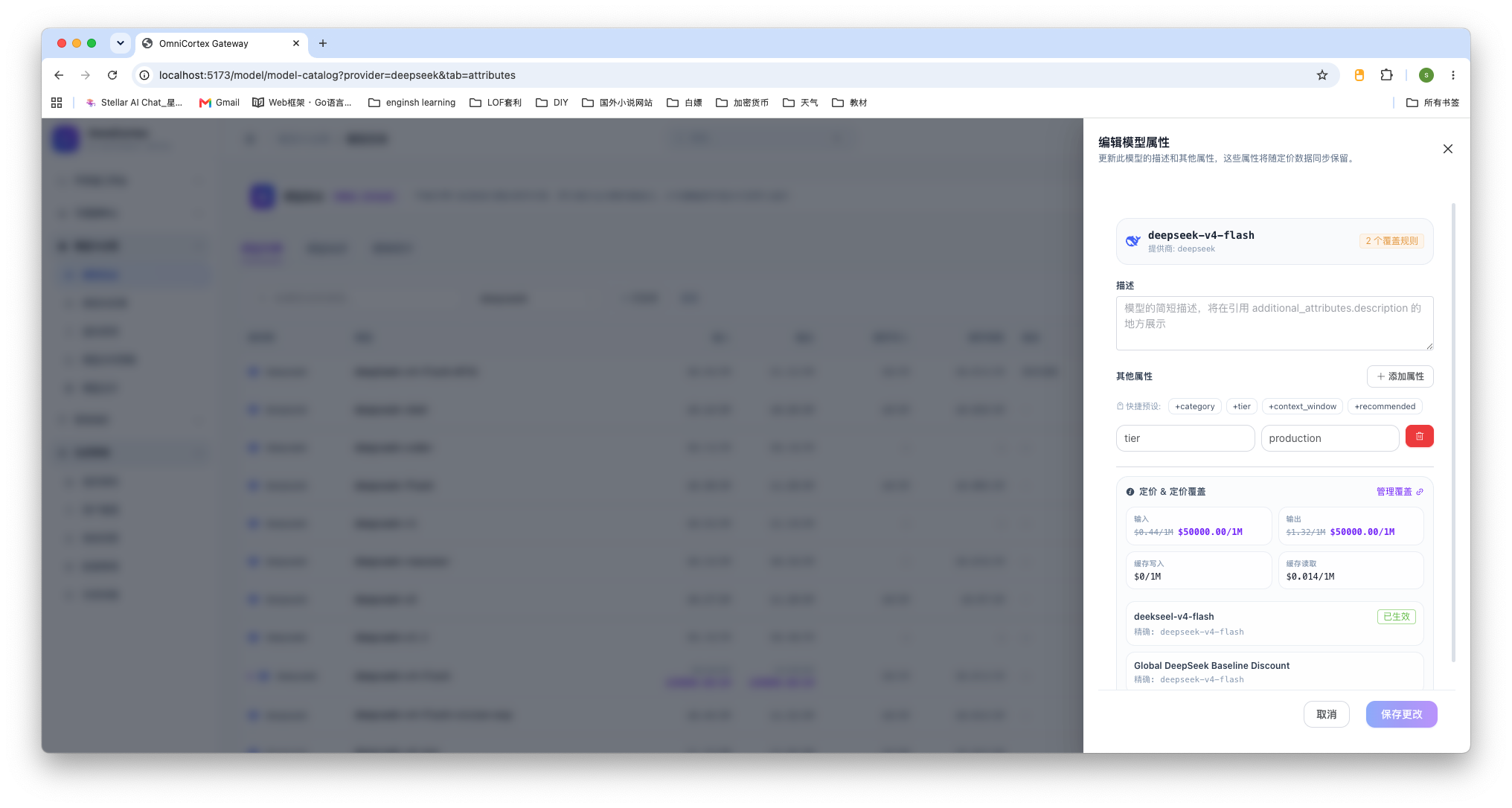Image resolution: width=1512 pixels, height=808 pixels.
Task: Open the LOF套利 bookmark folder
Action: point(495,103)
